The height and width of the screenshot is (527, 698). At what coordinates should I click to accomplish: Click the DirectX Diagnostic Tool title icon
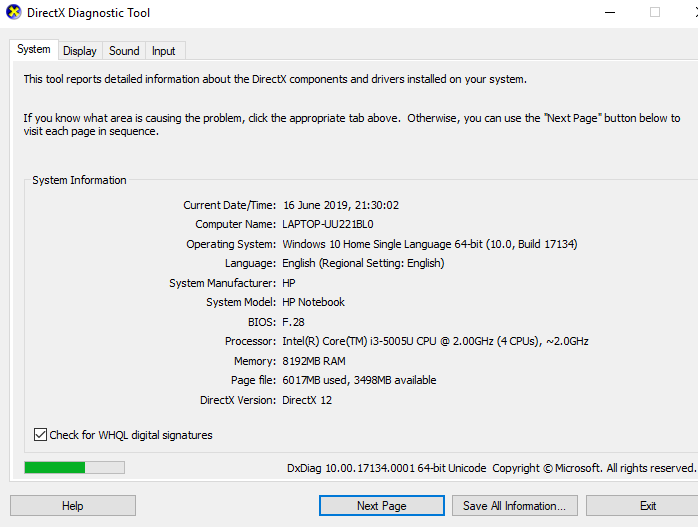[x=14, y=12]
